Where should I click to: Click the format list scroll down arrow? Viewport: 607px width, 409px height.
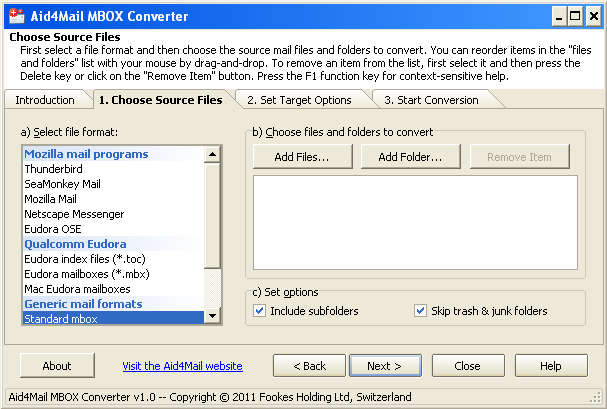212,316
